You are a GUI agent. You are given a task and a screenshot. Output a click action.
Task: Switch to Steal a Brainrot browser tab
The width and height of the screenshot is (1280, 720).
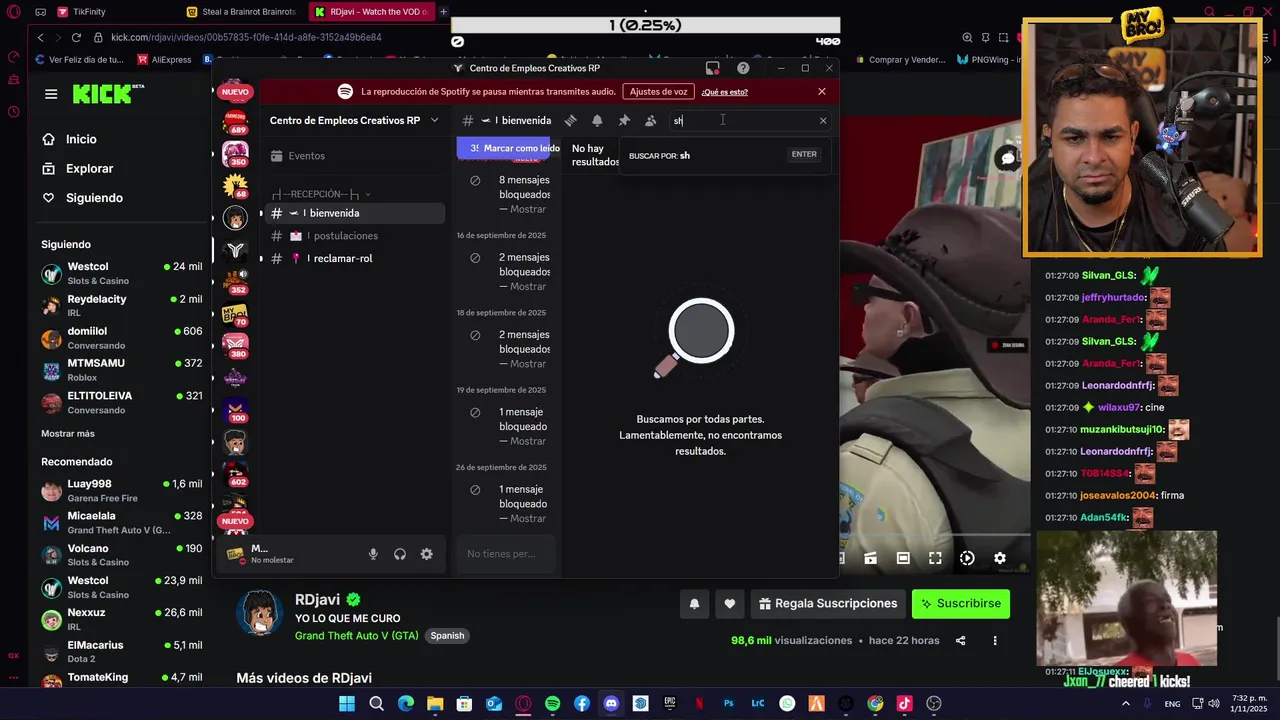pyautogui.click(x=243, y=12)
